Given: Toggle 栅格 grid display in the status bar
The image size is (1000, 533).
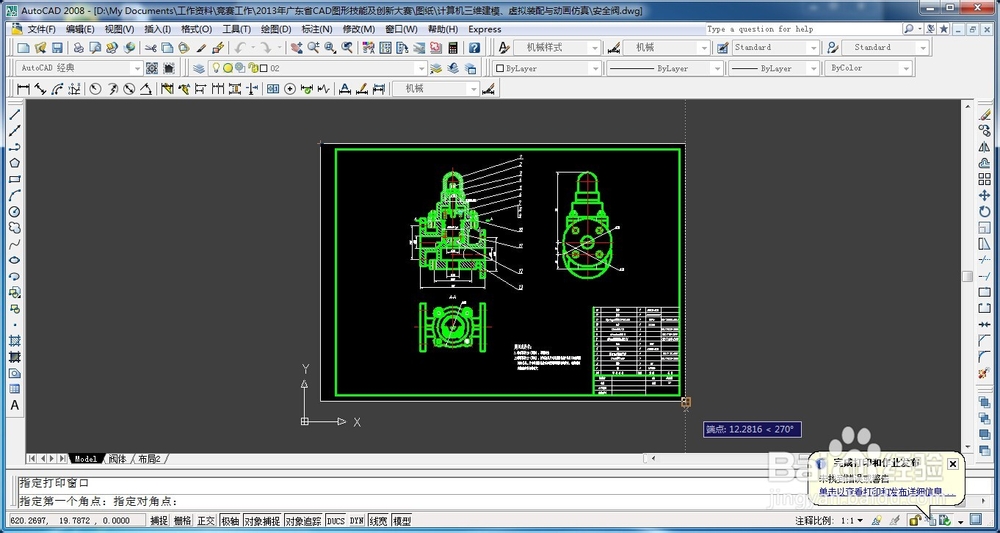Looking at the screenshot, I should tap(182, 521).
